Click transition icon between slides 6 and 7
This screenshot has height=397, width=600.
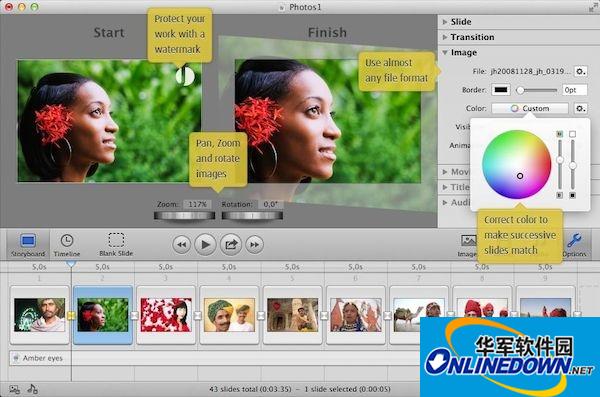(x=387, y=315)
